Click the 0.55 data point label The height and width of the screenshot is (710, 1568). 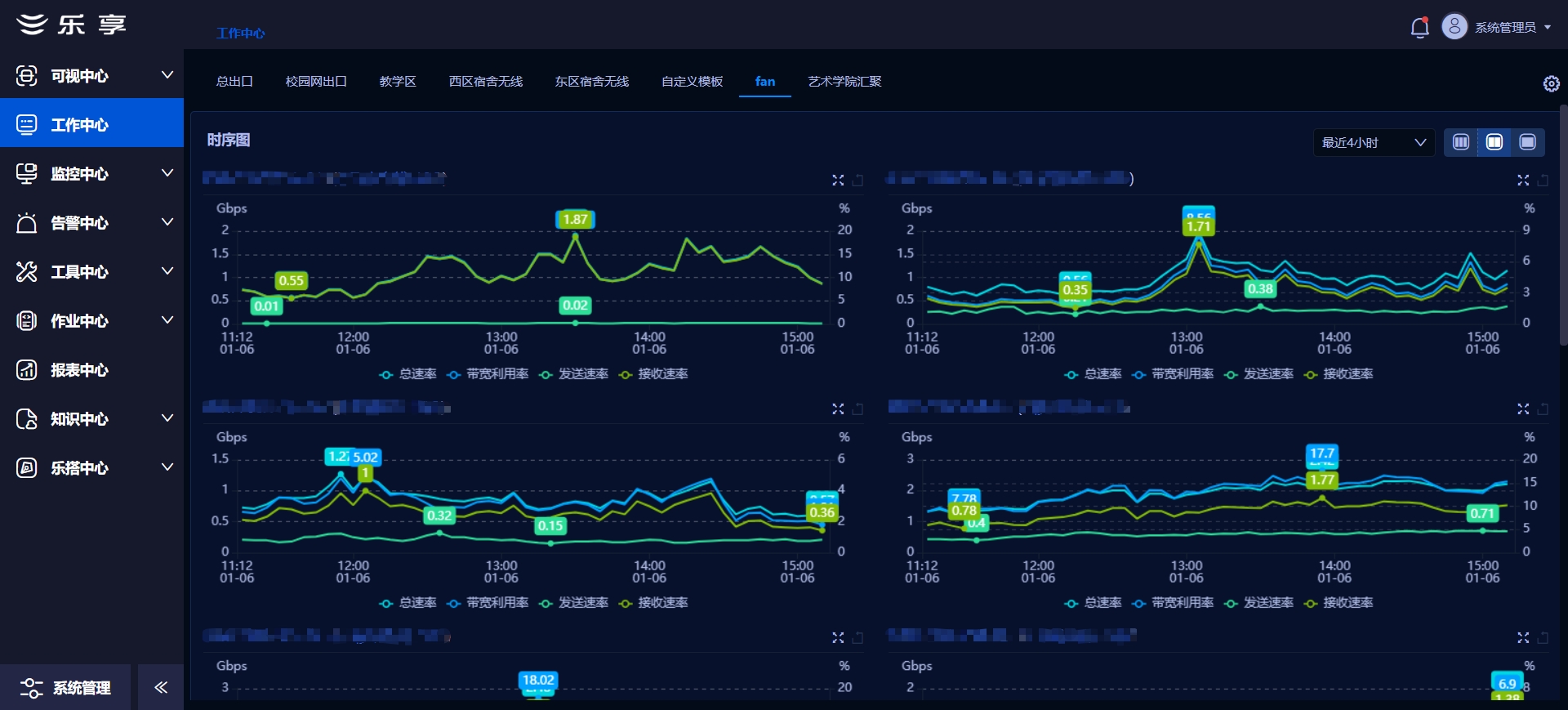click(291, 281)
